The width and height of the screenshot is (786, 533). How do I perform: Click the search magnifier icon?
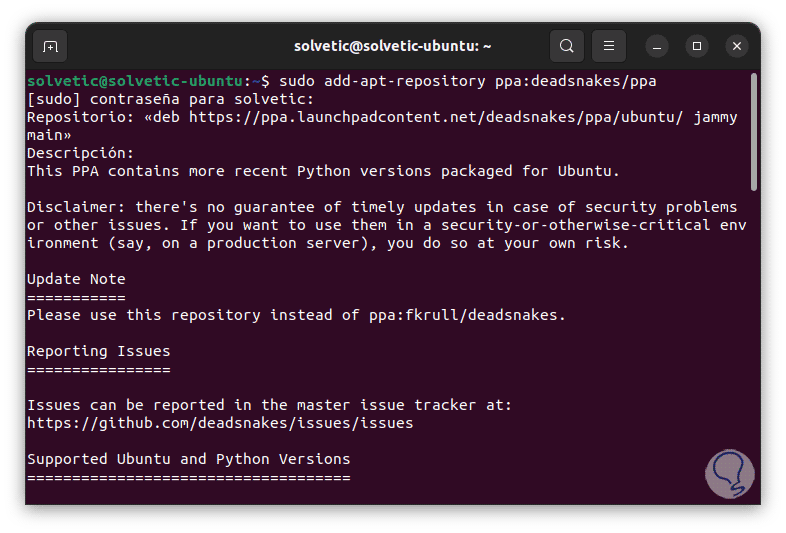(x=567, y=46)
